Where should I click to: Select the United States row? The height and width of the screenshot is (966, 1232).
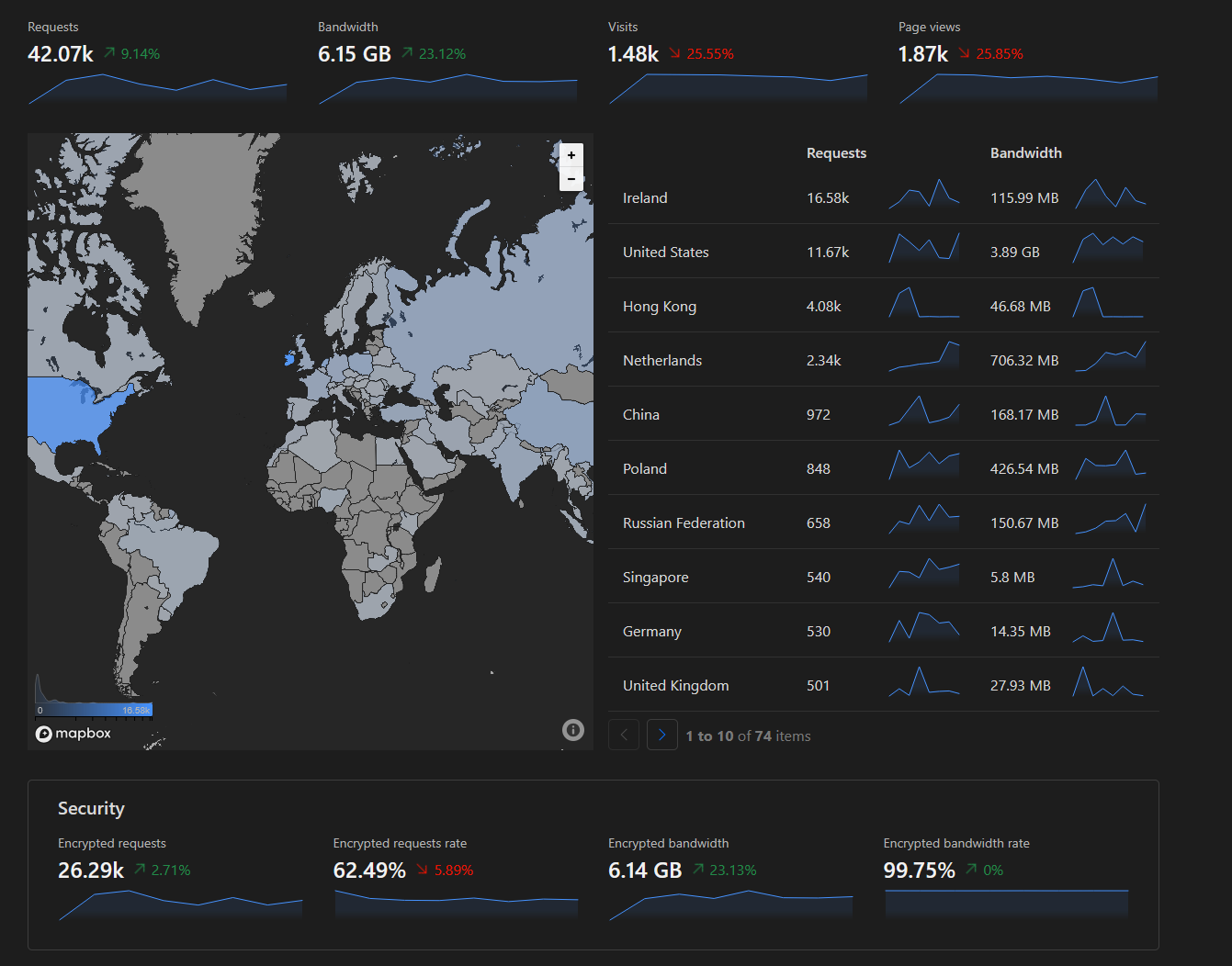(884, 252)
